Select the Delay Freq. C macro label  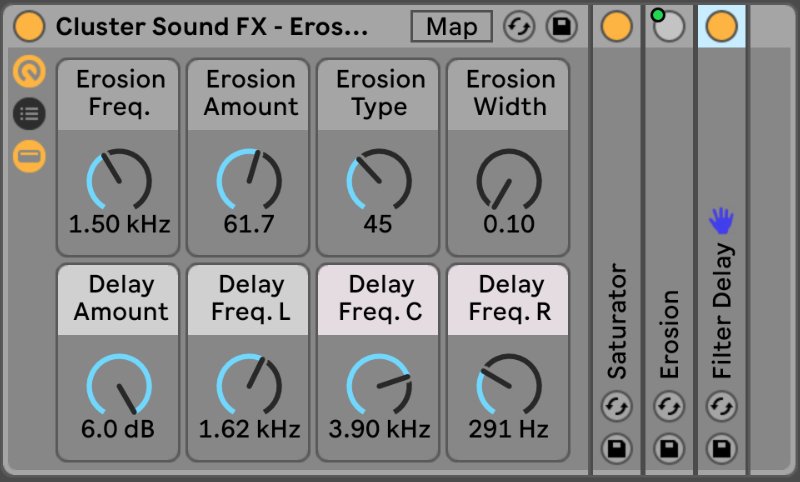pos(380,299)
